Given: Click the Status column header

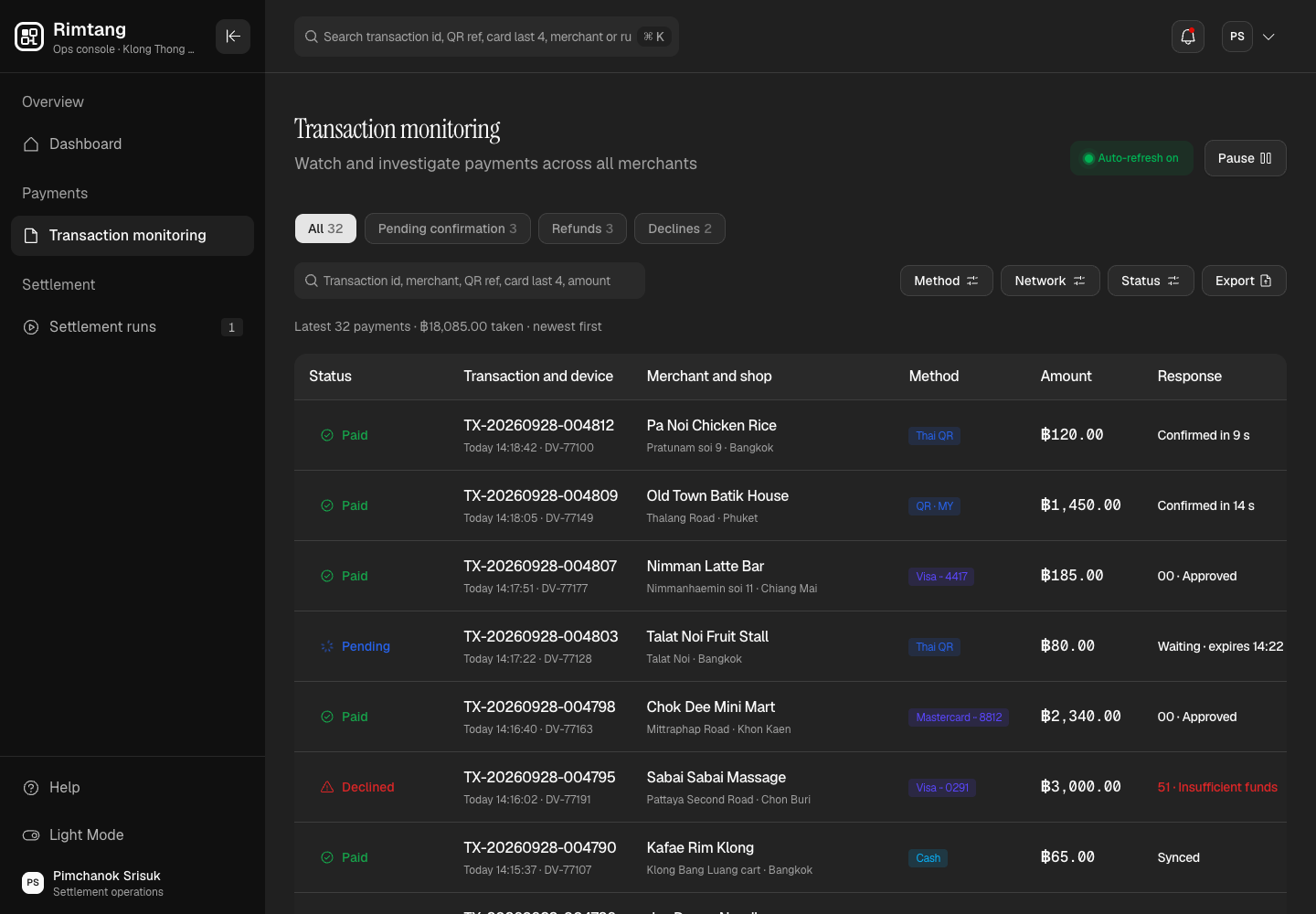Looking at the screenshot, I should 330,377.
